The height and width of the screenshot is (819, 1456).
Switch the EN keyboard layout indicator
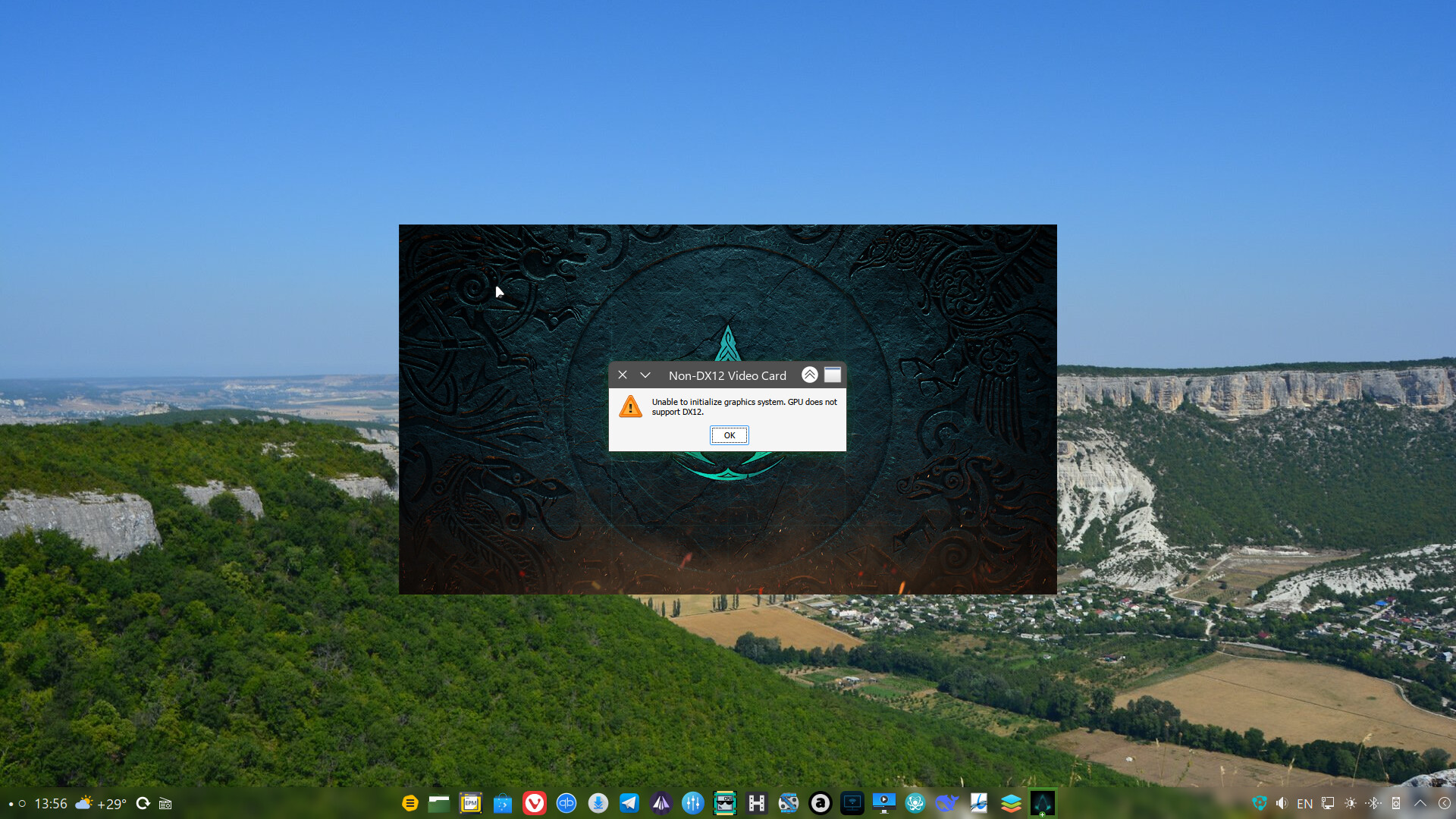[x=1304, y=804]
